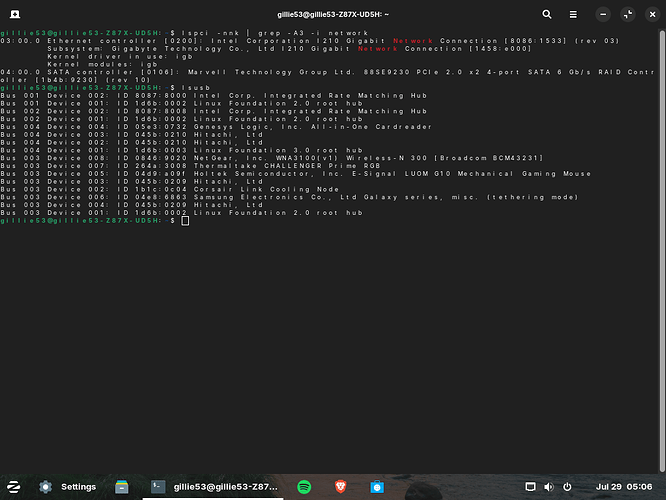
Task: Click the 'lsusb' command text
Action: tap(196, 88)
